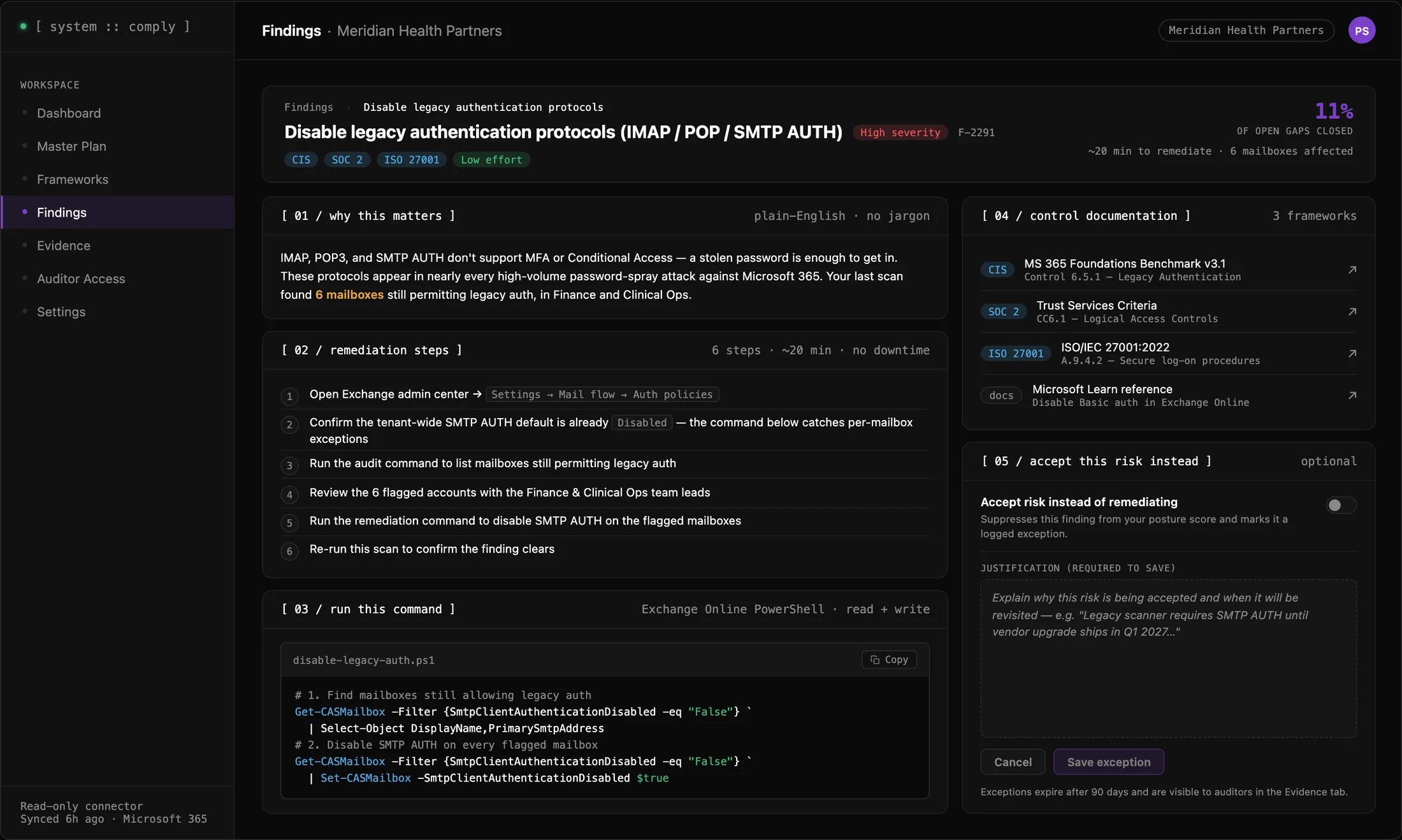
Task: Copy the disable-legacy-auth.ps1 script
Action: pyautogui.click(x=889, y=660)
